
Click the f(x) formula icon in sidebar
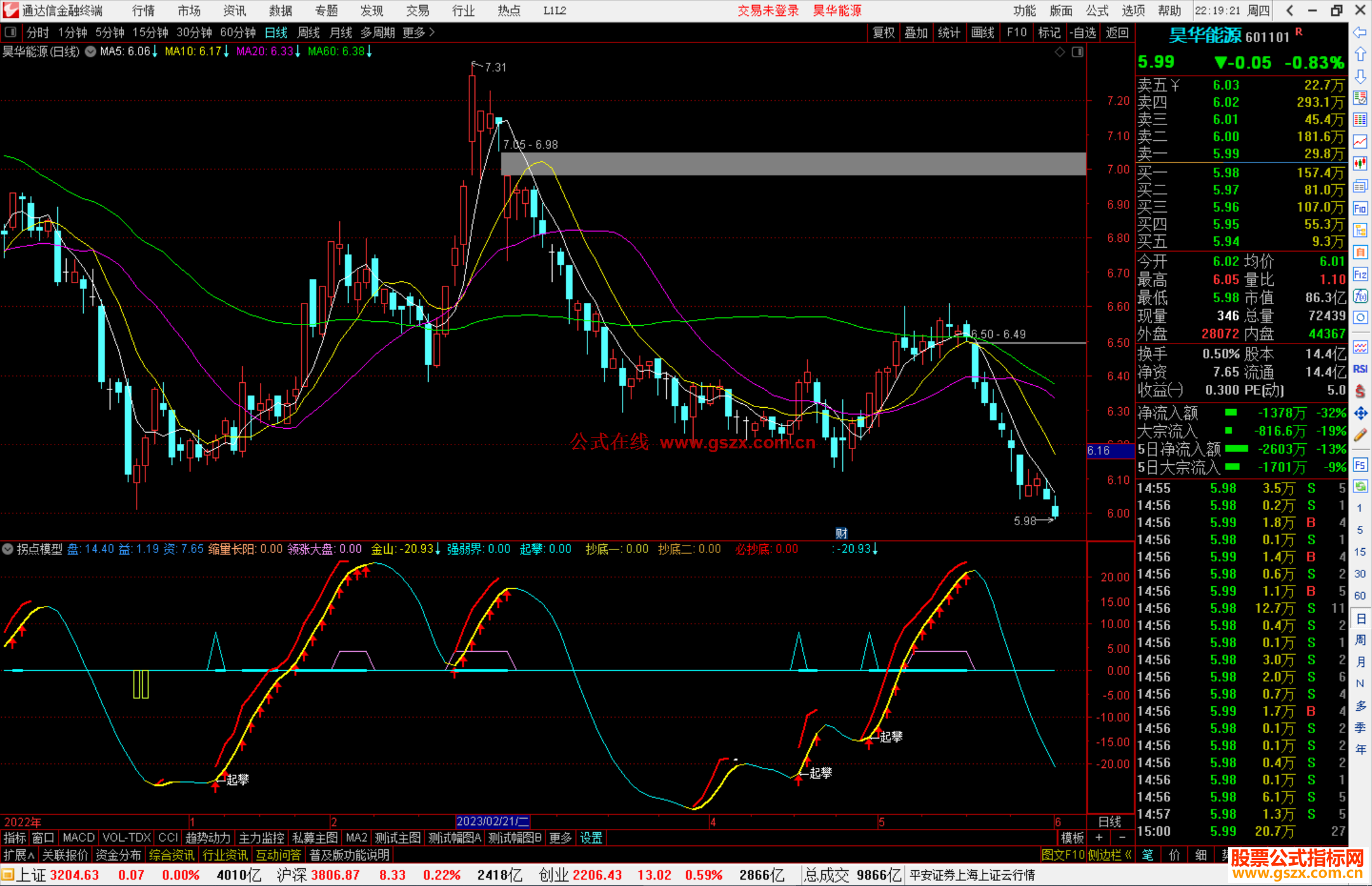pyautogui.click(x=1360, y=297)
